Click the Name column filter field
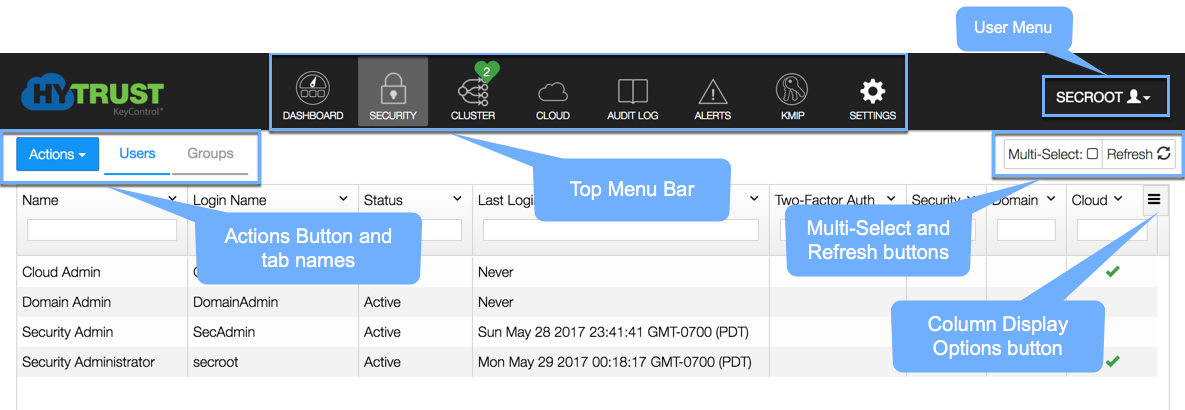1185x410 pixels. pyautogui.click(x=102, y=230)
